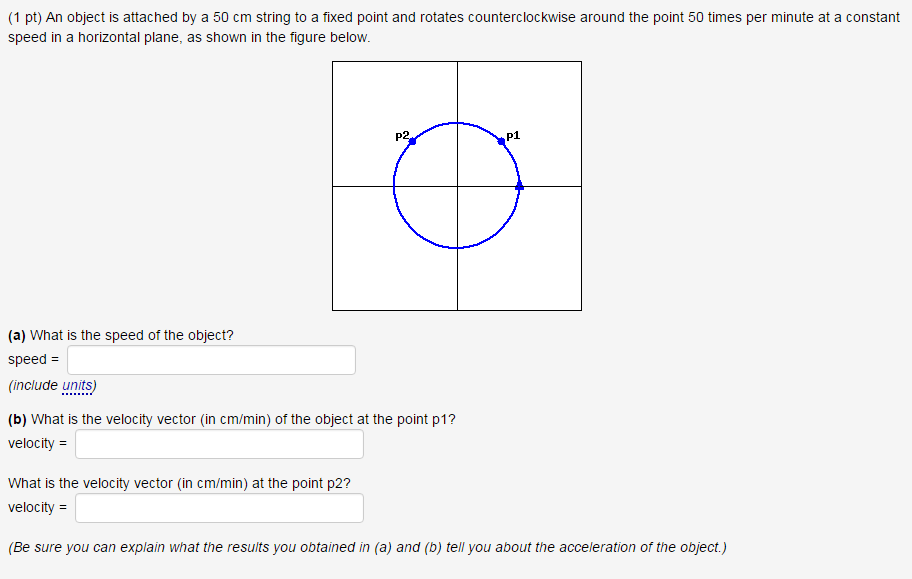Click the p1 text label in the figure

[511, 135]
